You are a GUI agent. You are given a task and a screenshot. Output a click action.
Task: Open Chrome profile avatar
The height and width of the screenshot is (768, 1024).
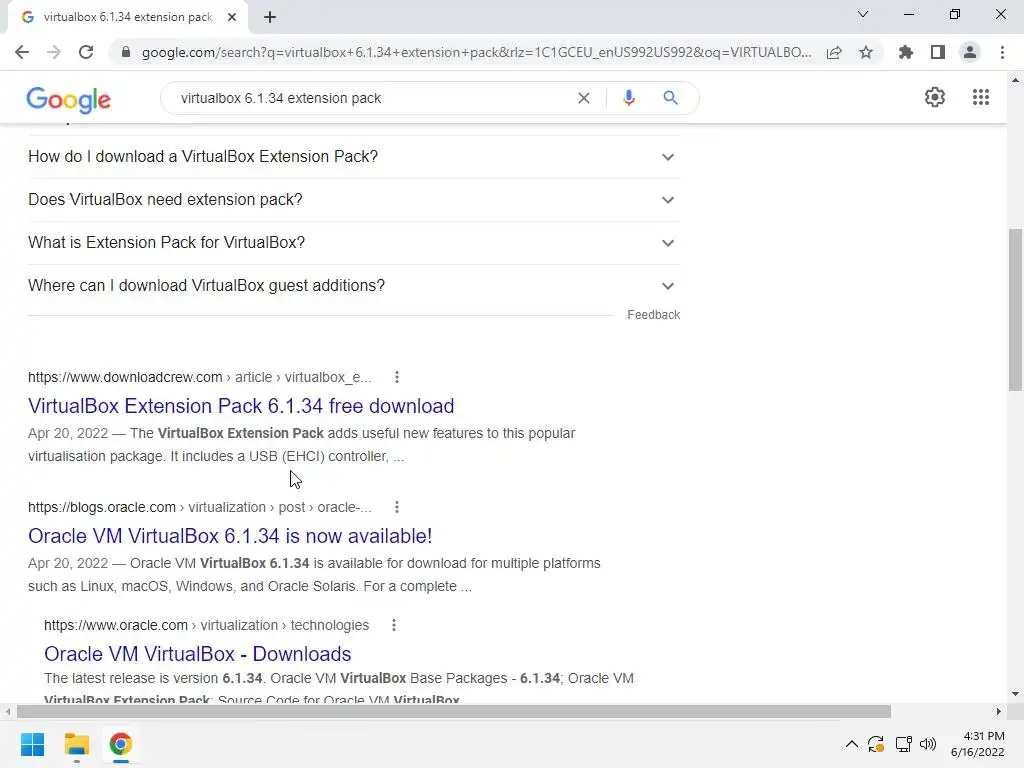970,52
